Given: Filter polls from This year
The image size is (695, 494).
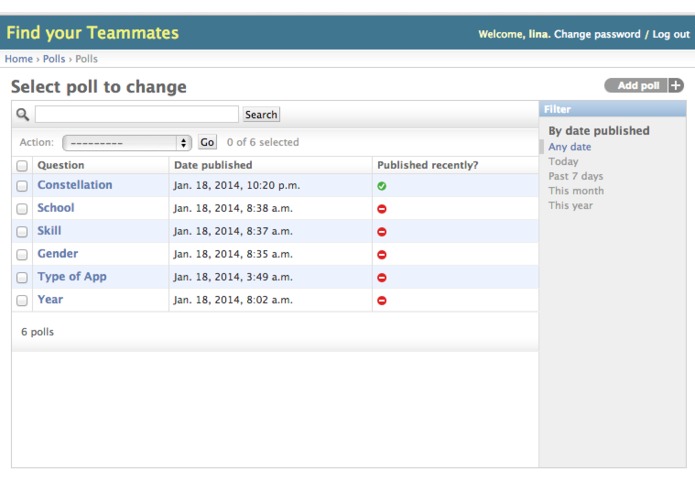Looking at the screenshot, I should click(x=570, y=205).
